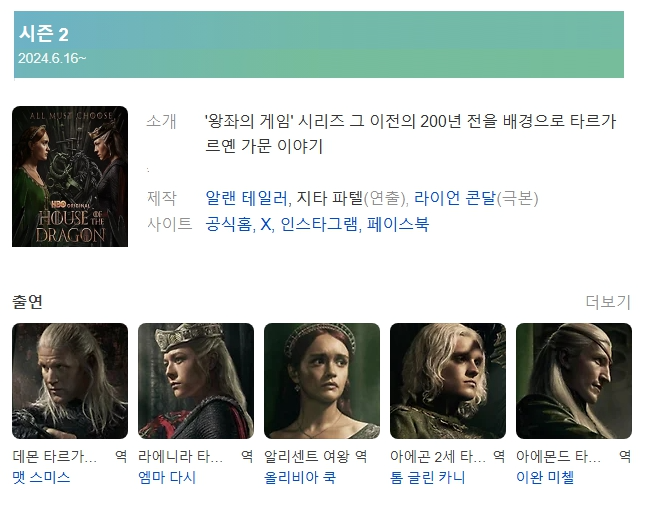Select the 라에니라 cast photo
Viewport: 669px width, 511px height.
point(196,381)
